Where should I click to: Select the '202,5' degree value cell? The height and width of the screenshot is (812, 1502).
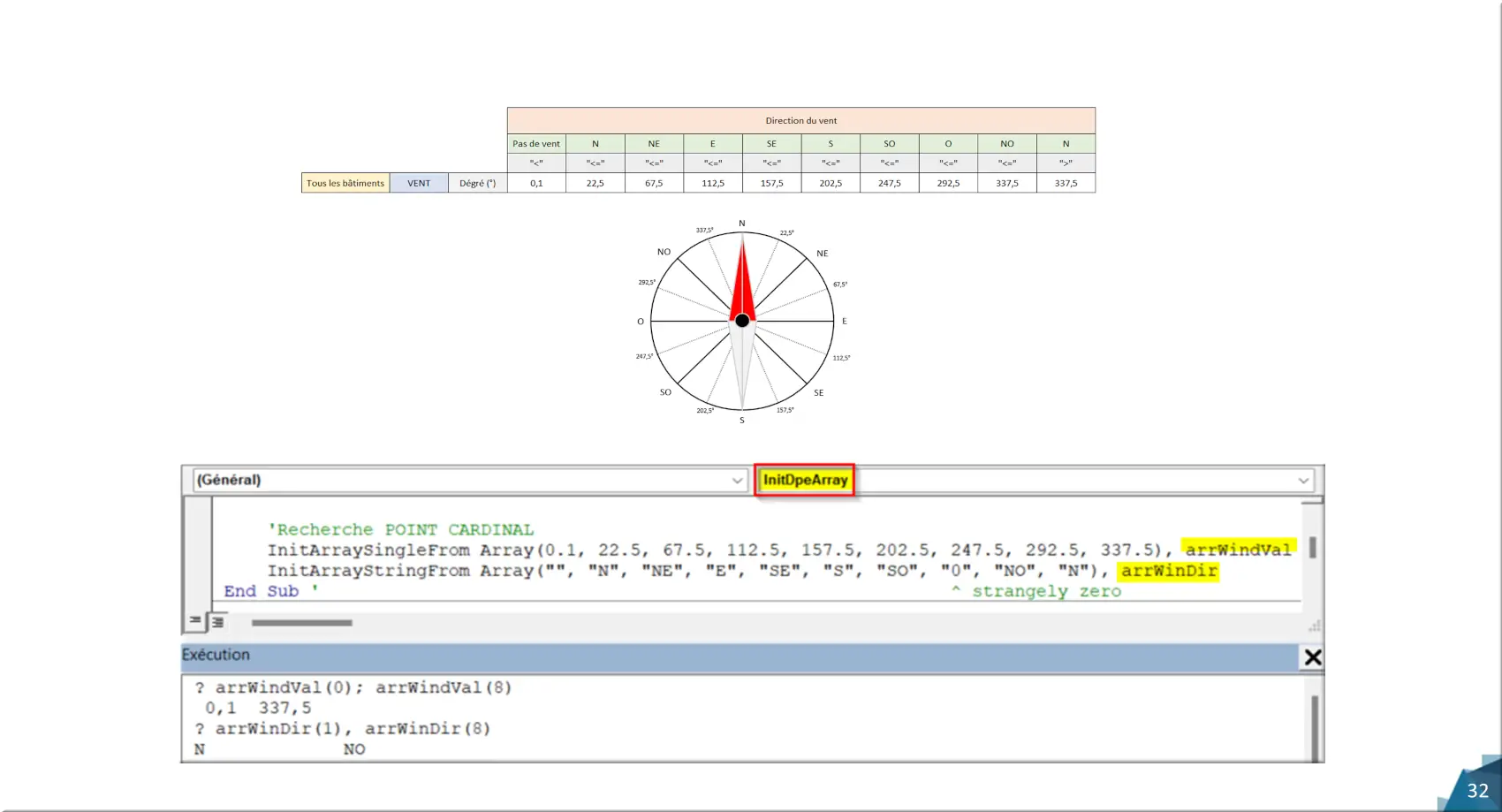[x=831, y=183]
